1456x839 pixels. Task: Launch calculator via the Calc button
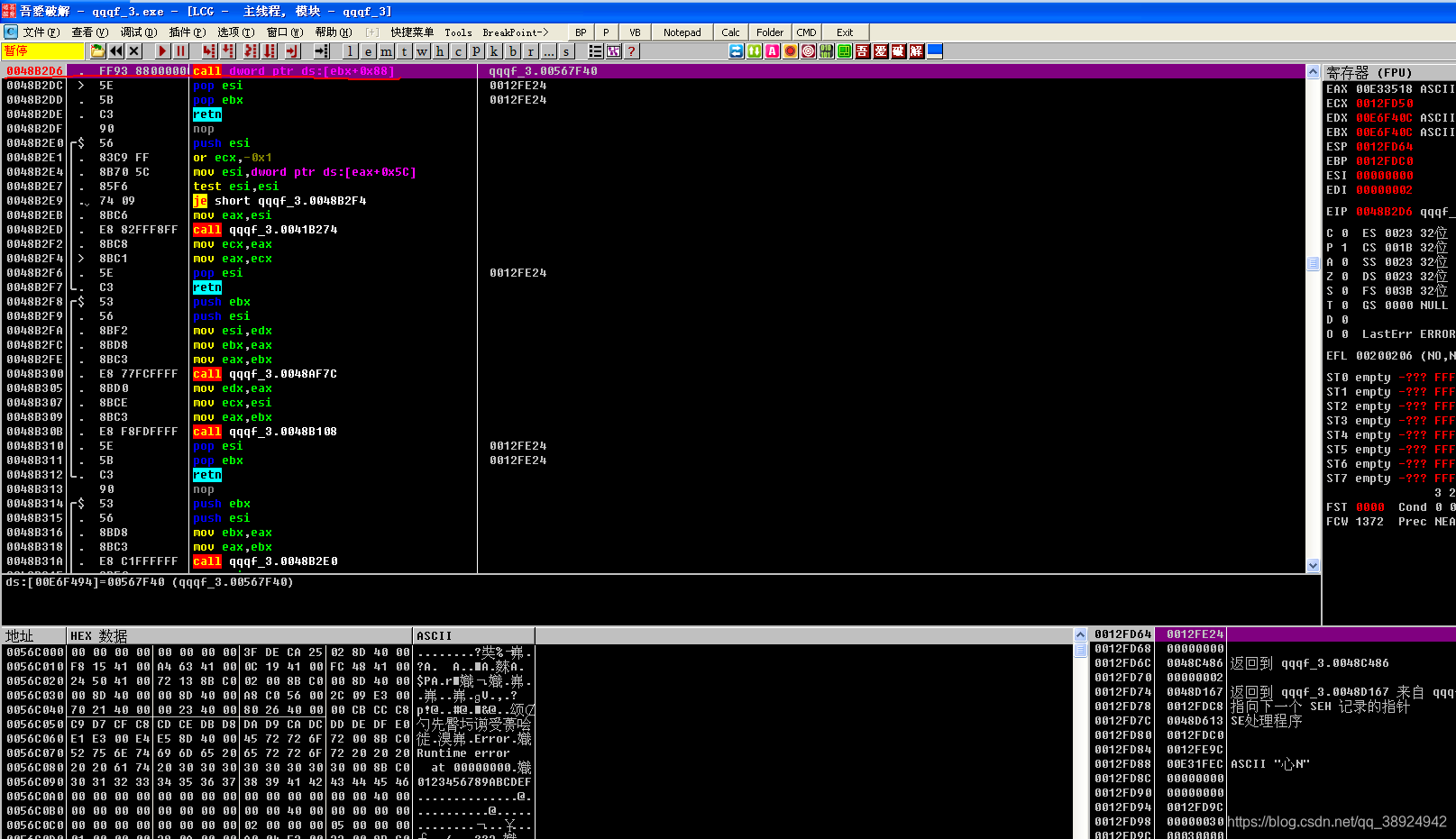tap(730, 32)
